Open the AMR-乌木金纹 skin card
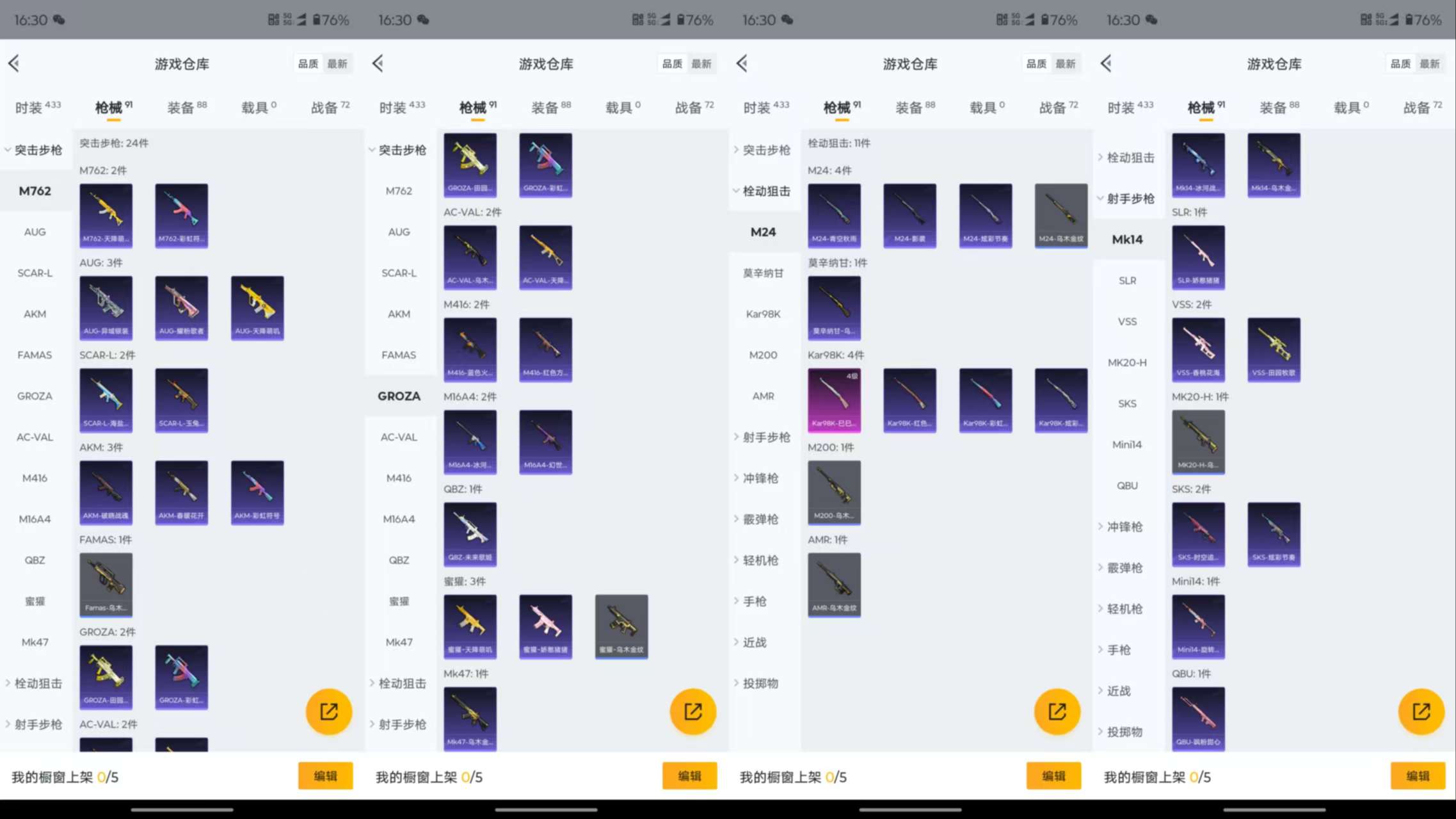Viewport: 1456px width, 819px height. 834,585
